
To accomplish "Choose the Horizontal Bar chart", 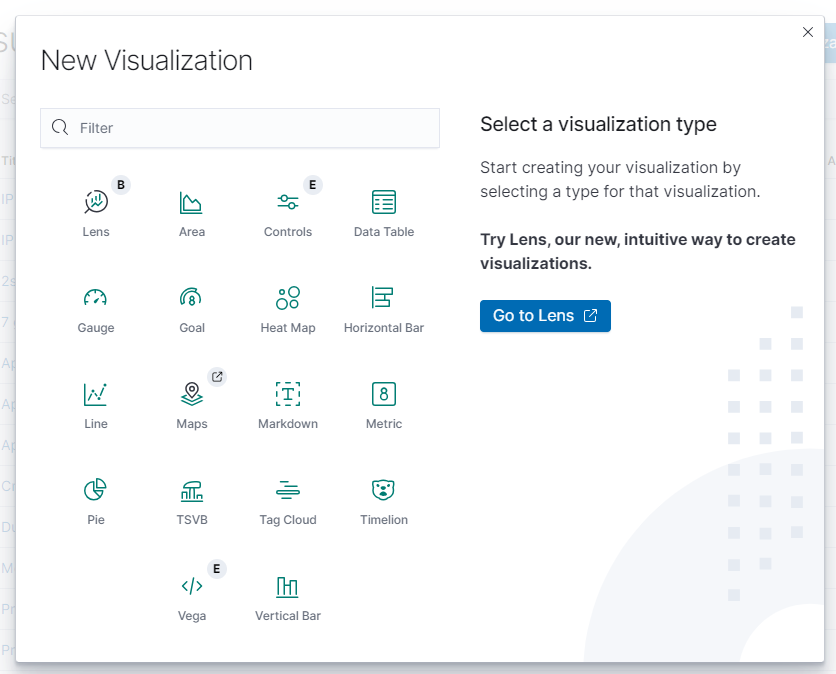I will pyautogui.click(x=384, y=299).
